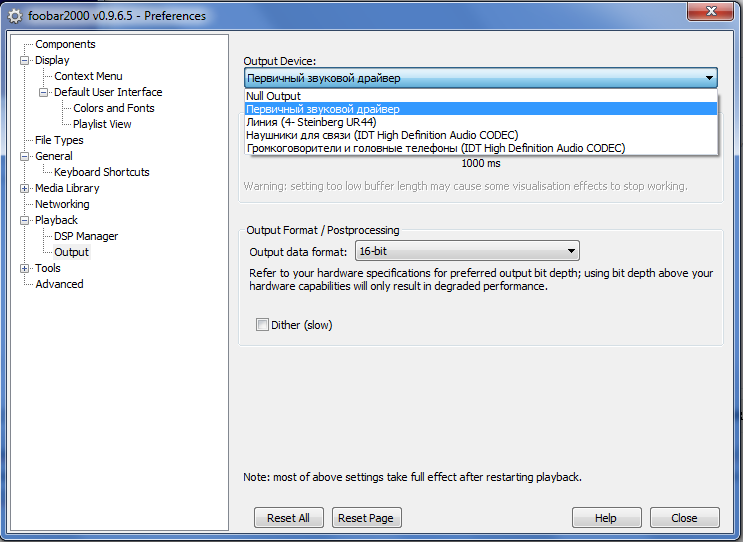Screen dimensions: 743x542
Task: Expand the Media Library tree node
Action: 24,189
